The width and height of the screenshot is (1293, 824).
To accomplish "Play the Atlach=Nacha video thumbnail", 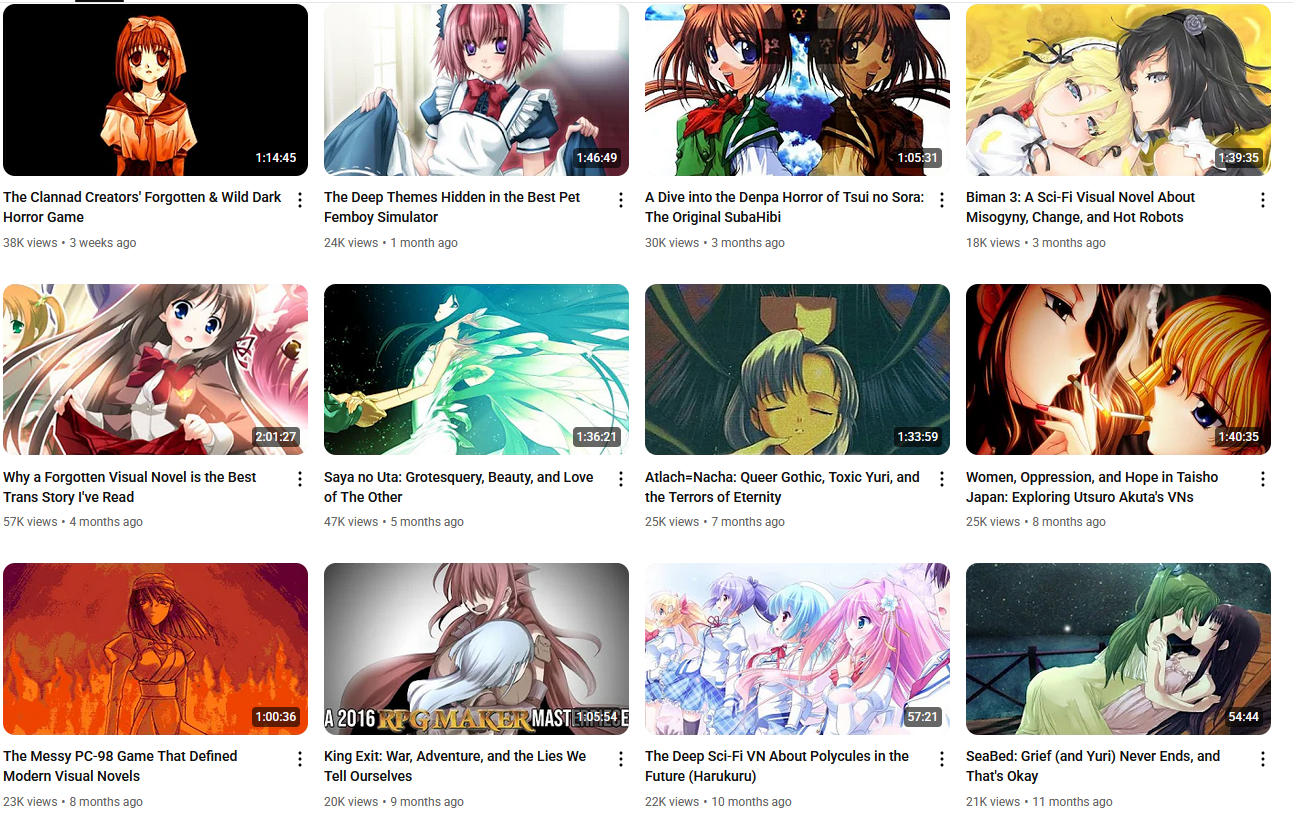I will point(797,370).
